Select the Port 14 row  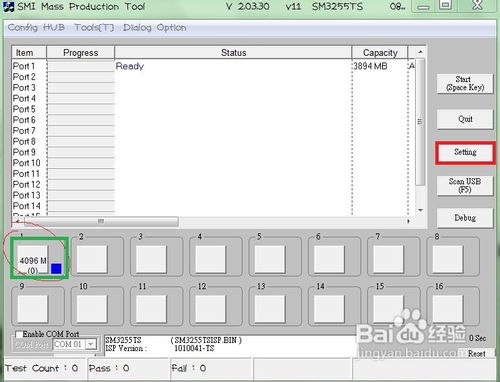tap(213, 206)
